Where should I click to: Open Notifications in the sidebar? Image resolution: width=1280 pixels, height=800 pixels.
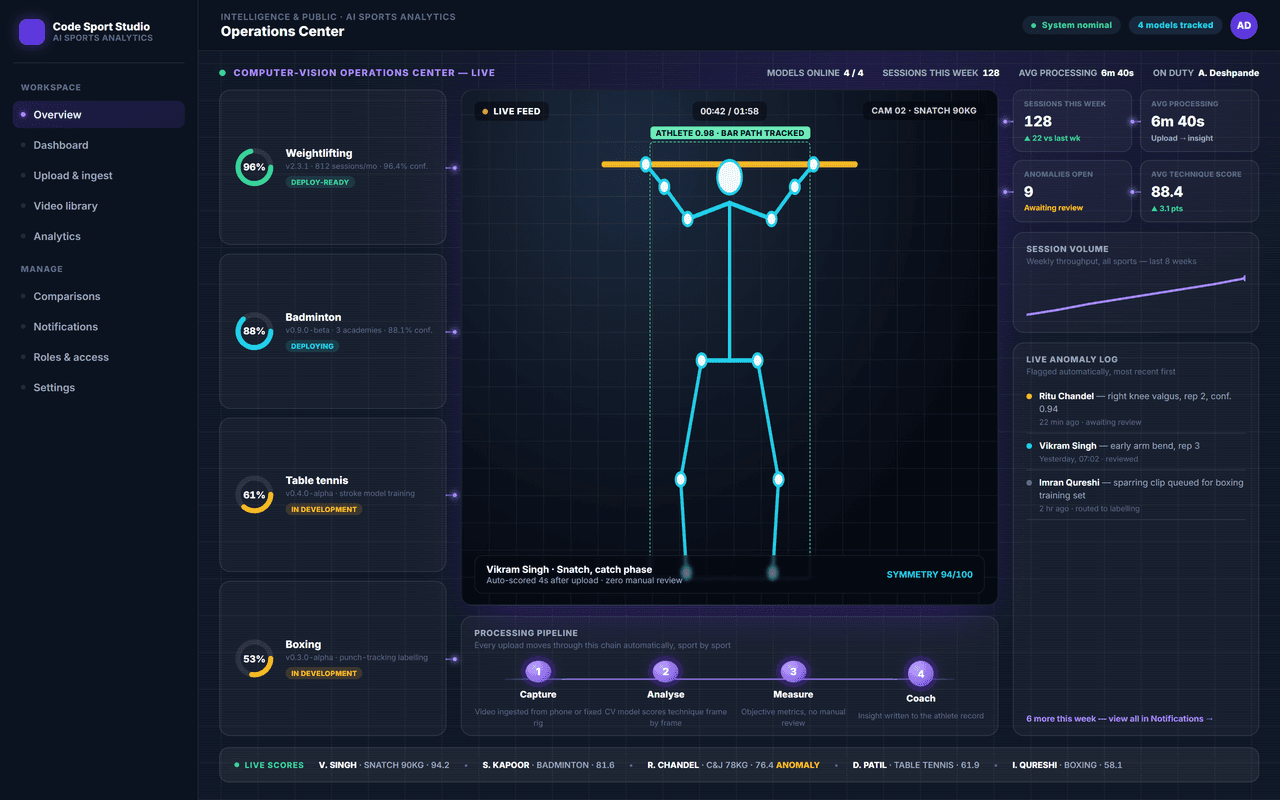[99, 327]
